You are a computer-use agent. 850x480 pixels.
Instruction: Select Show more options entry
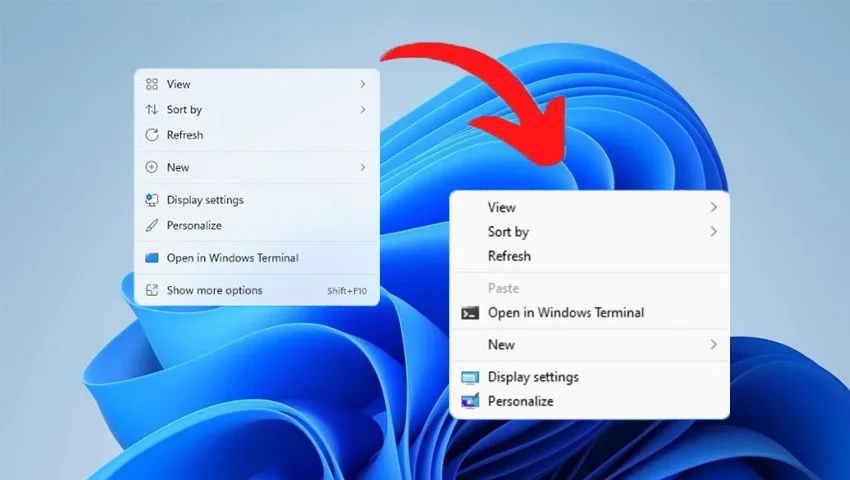257,290
